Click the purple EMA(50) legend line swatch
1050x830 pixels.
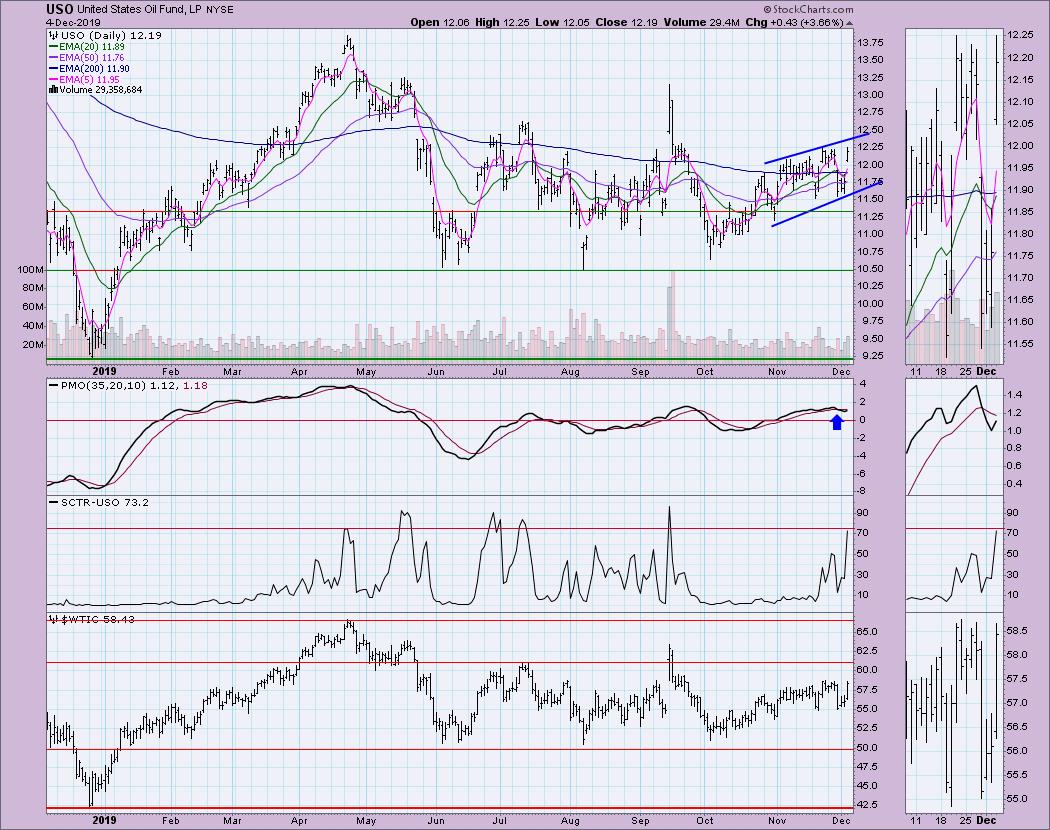pyautogui.click(x=54, y=58)
